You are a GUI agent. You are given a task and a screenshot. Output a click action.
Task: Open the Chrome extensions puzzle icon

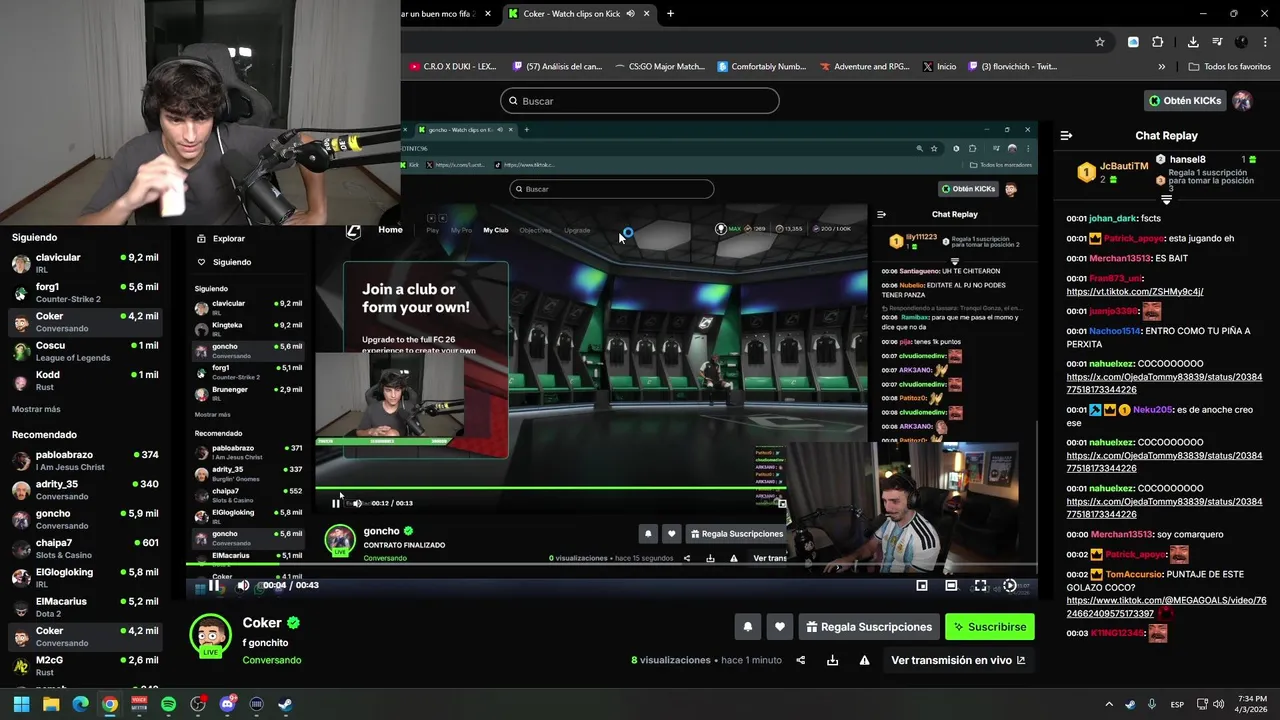click(1157, 42)
